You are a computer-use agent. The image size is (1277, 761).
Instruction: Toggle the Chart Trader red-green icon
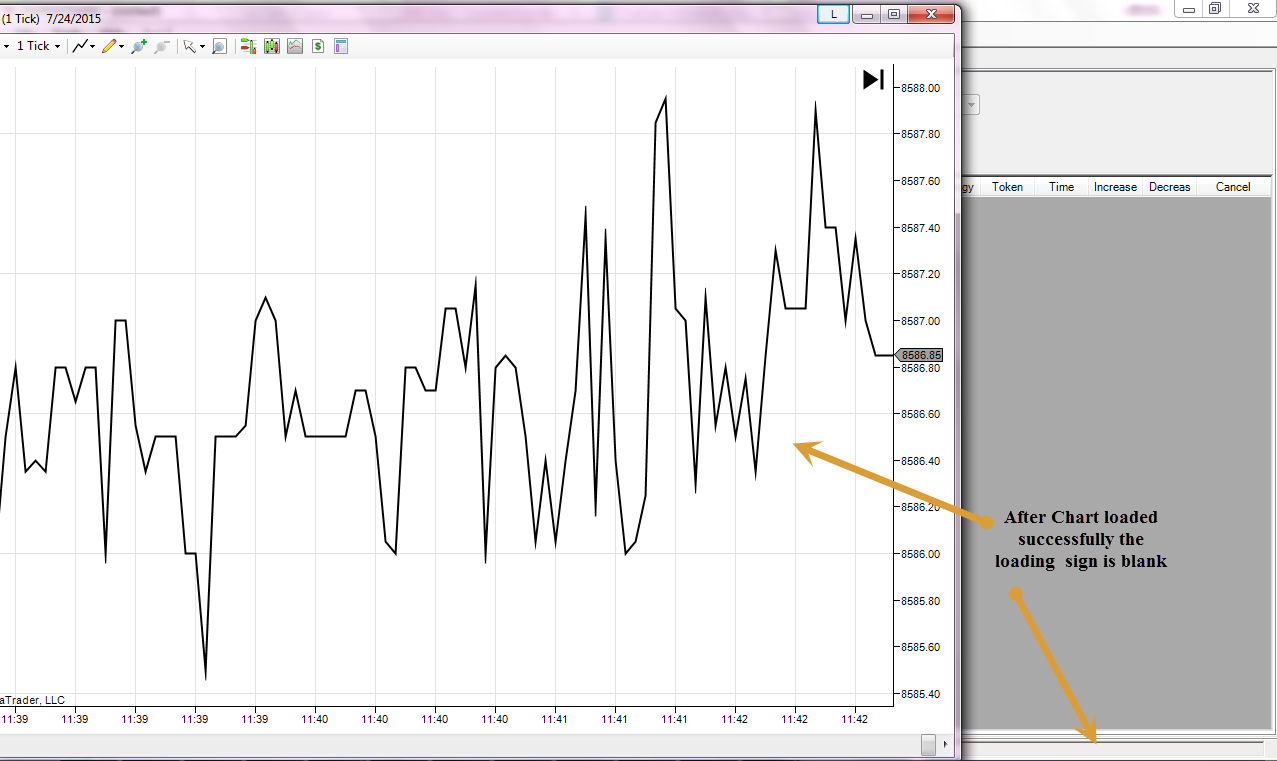[248, 46]
